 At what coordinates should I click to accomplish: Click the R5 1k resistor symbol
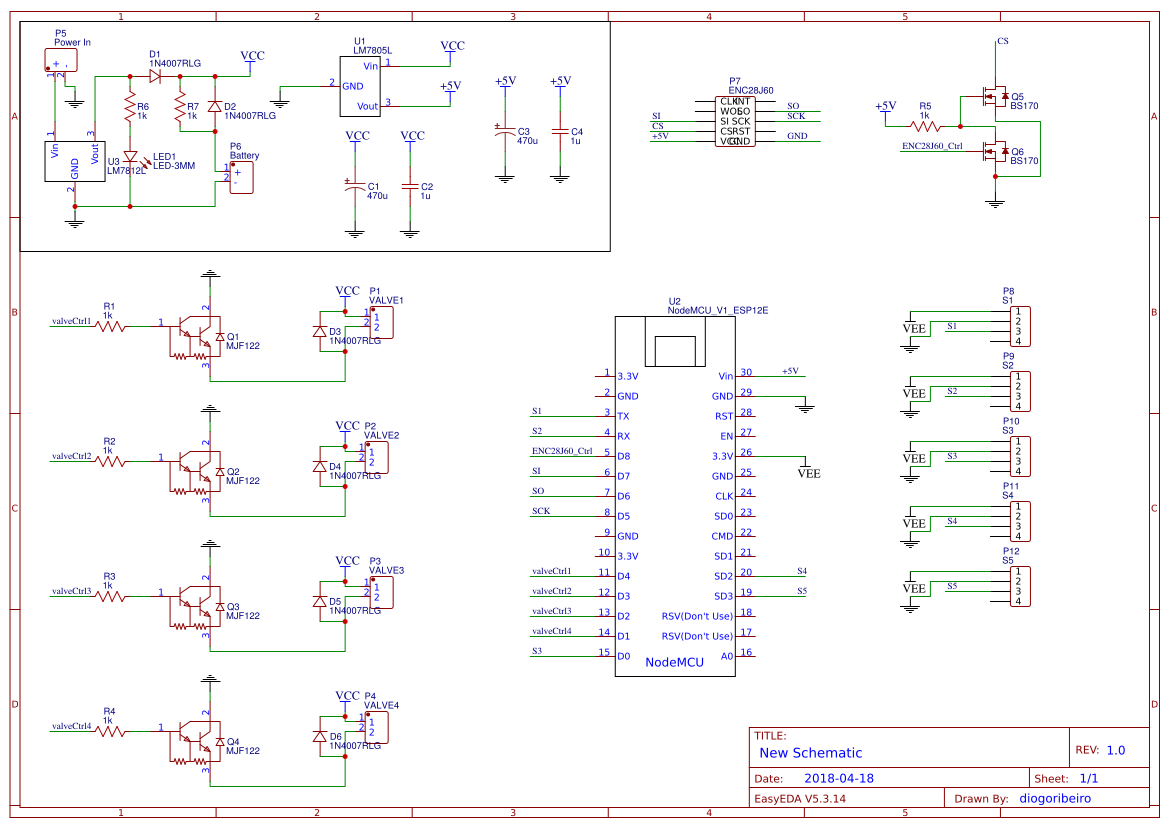coord(925,126)
